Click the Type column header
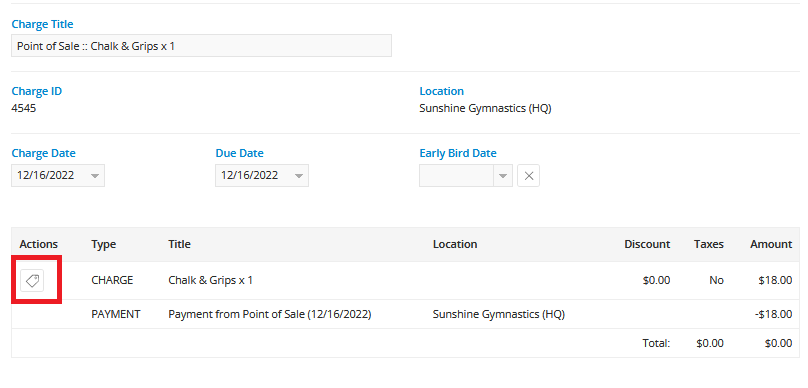 104,244
